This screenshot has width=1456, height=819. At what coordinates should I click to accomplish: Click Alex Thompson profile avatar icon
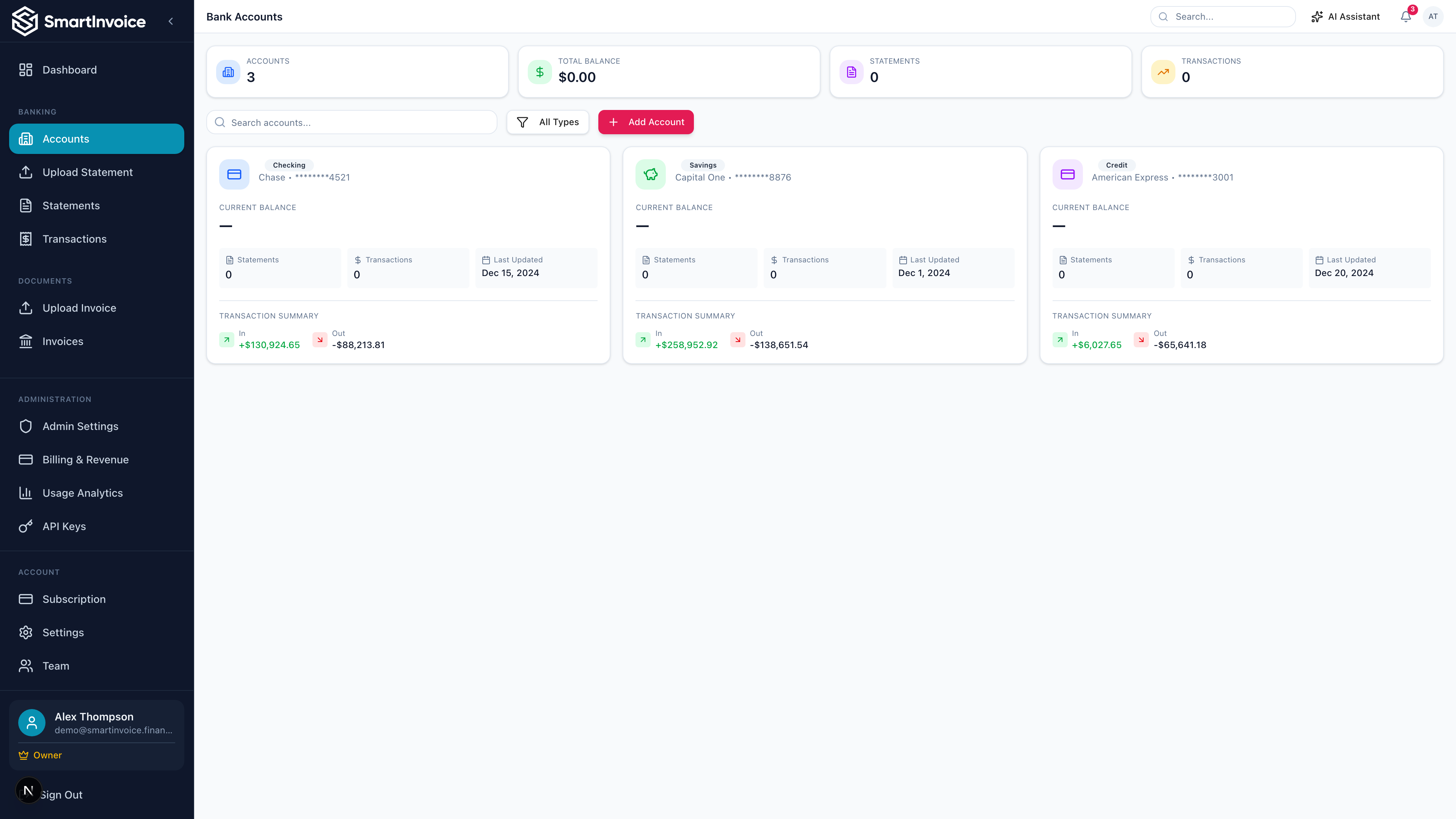click(x=31, y=722)
